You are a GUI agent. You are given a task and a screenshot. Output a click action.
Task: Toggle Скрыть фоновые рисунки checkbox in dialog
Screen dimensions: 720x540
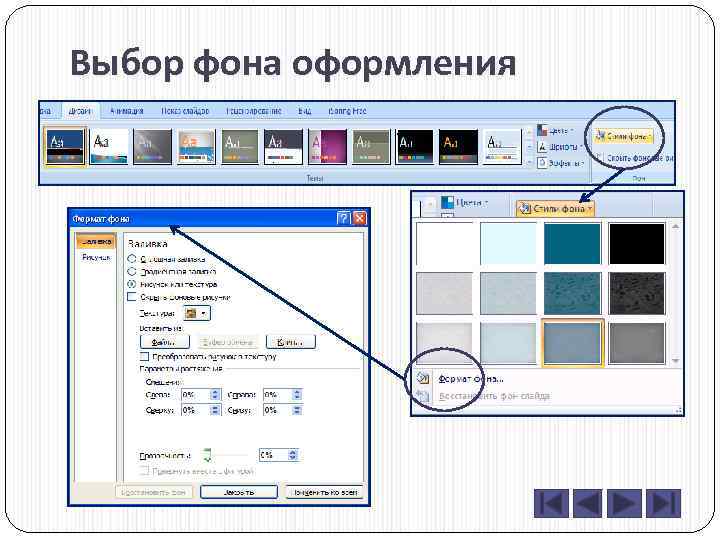point(132,297)
